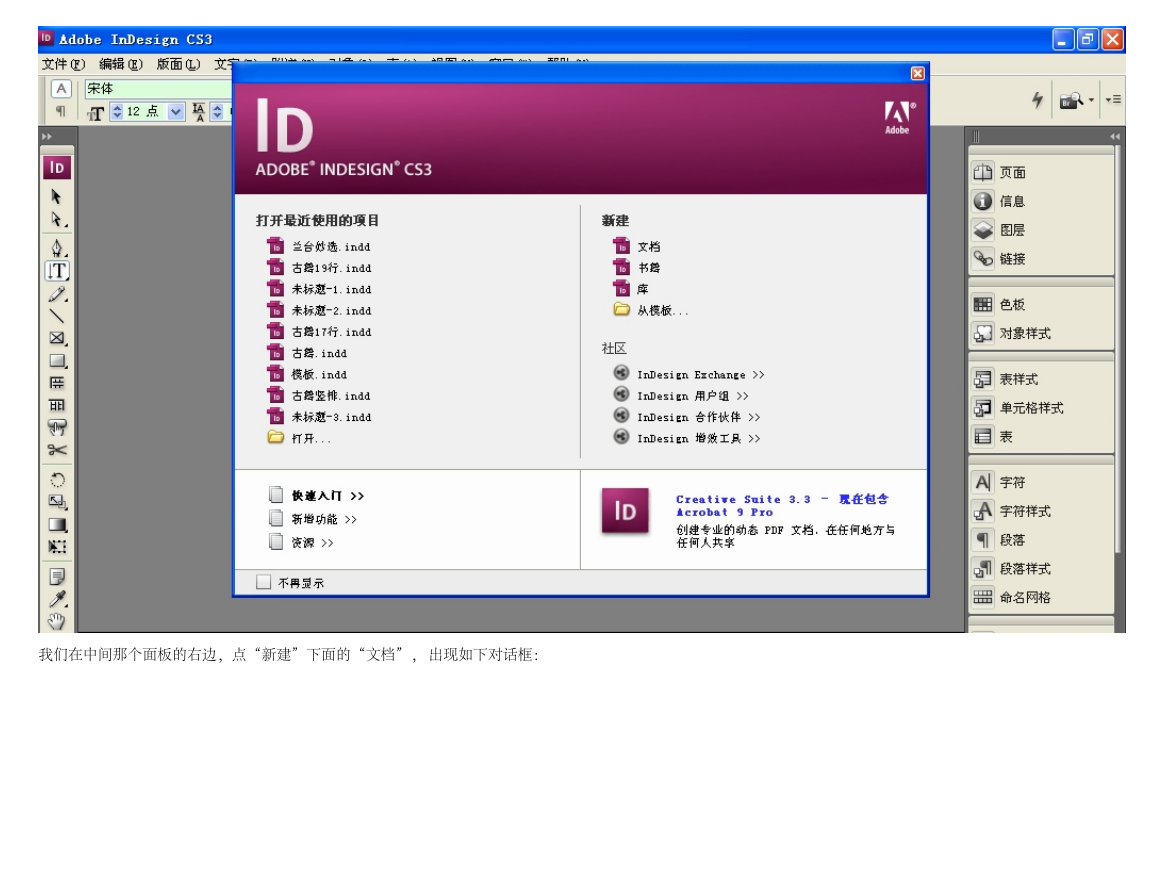Select the Hand tool
The height and width of the screenshot is (893, 1155).
tap(57, 621)
